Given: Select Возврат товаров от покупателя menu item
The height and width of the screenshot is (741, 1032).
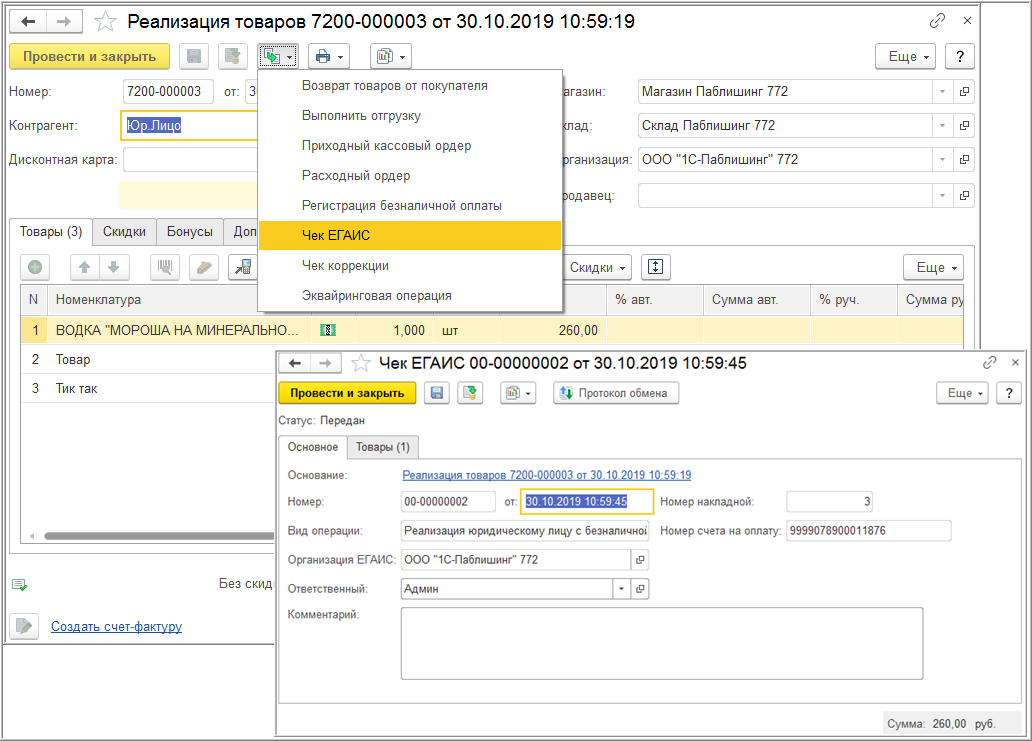Looking at the screenshot, I should [x=410, y=86].
